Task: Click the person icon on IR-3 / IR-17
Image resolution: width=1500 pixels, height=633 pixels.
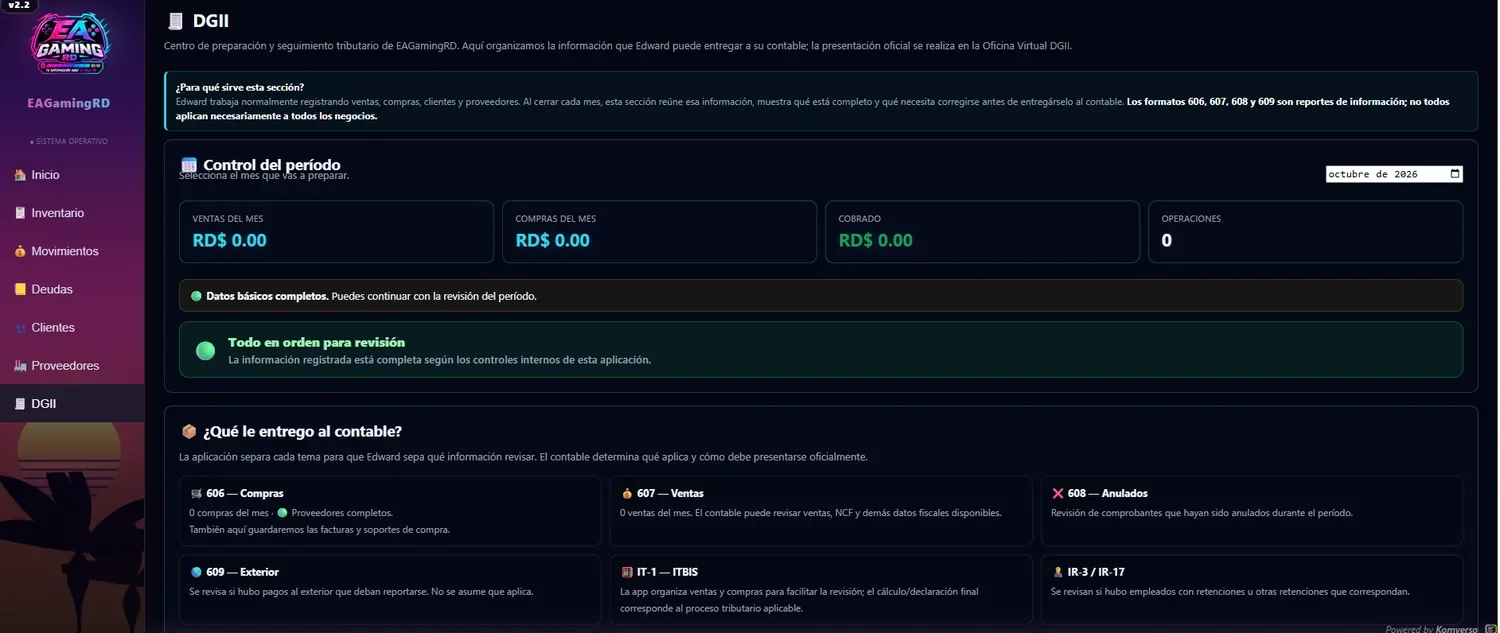Action: click(1058, 572)
